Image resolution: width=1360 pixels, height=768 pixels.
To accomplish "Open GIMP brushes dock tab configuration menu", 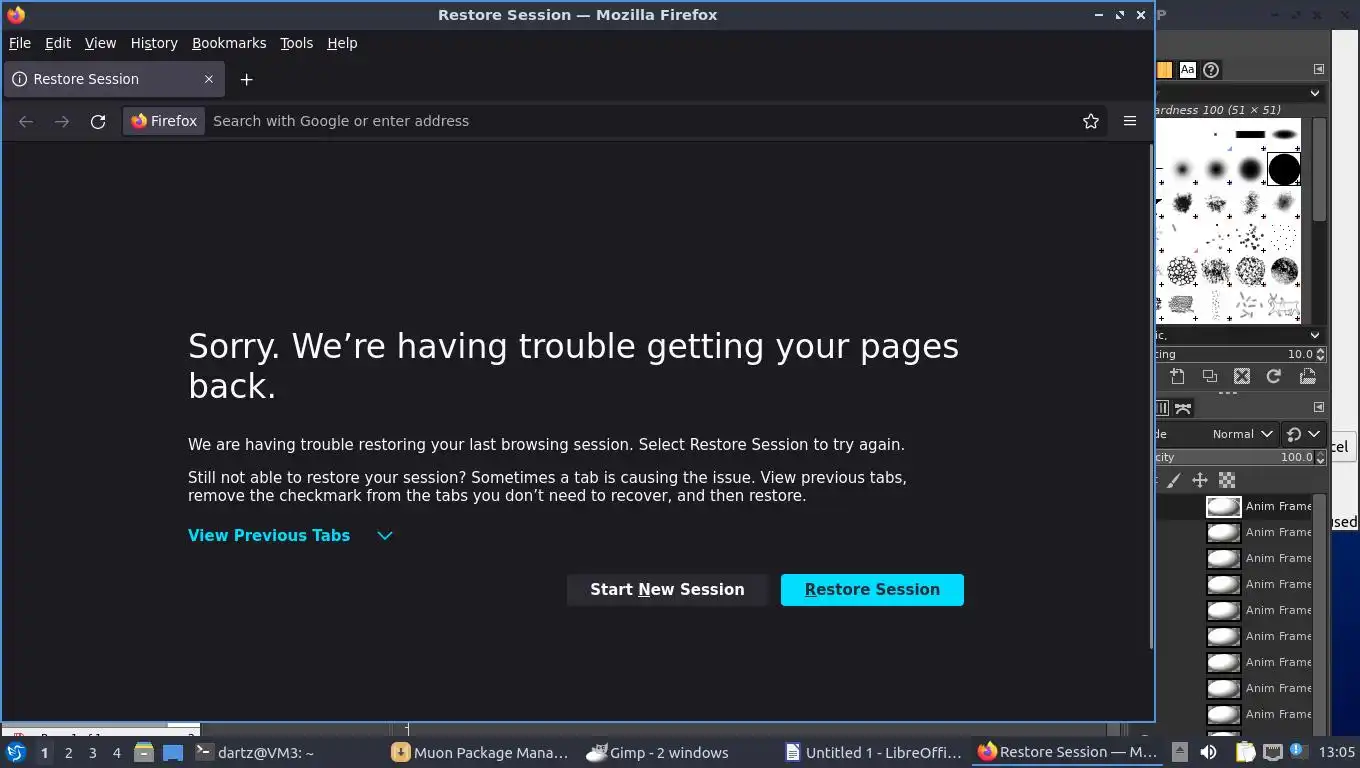I will [1318, 69].
